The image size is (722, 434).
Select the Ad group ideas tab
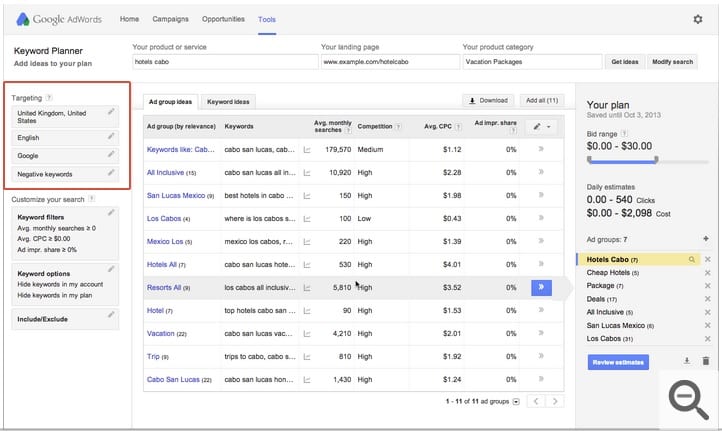tap(170, 102)
